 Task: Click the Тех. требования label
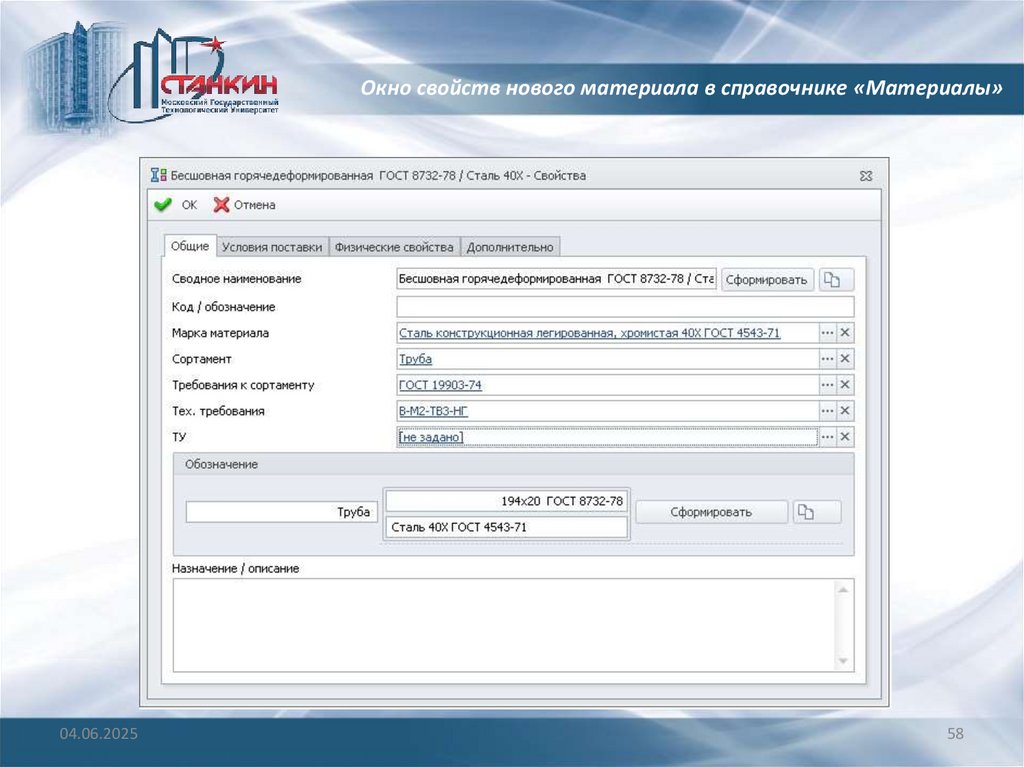(x=218, y=412)
